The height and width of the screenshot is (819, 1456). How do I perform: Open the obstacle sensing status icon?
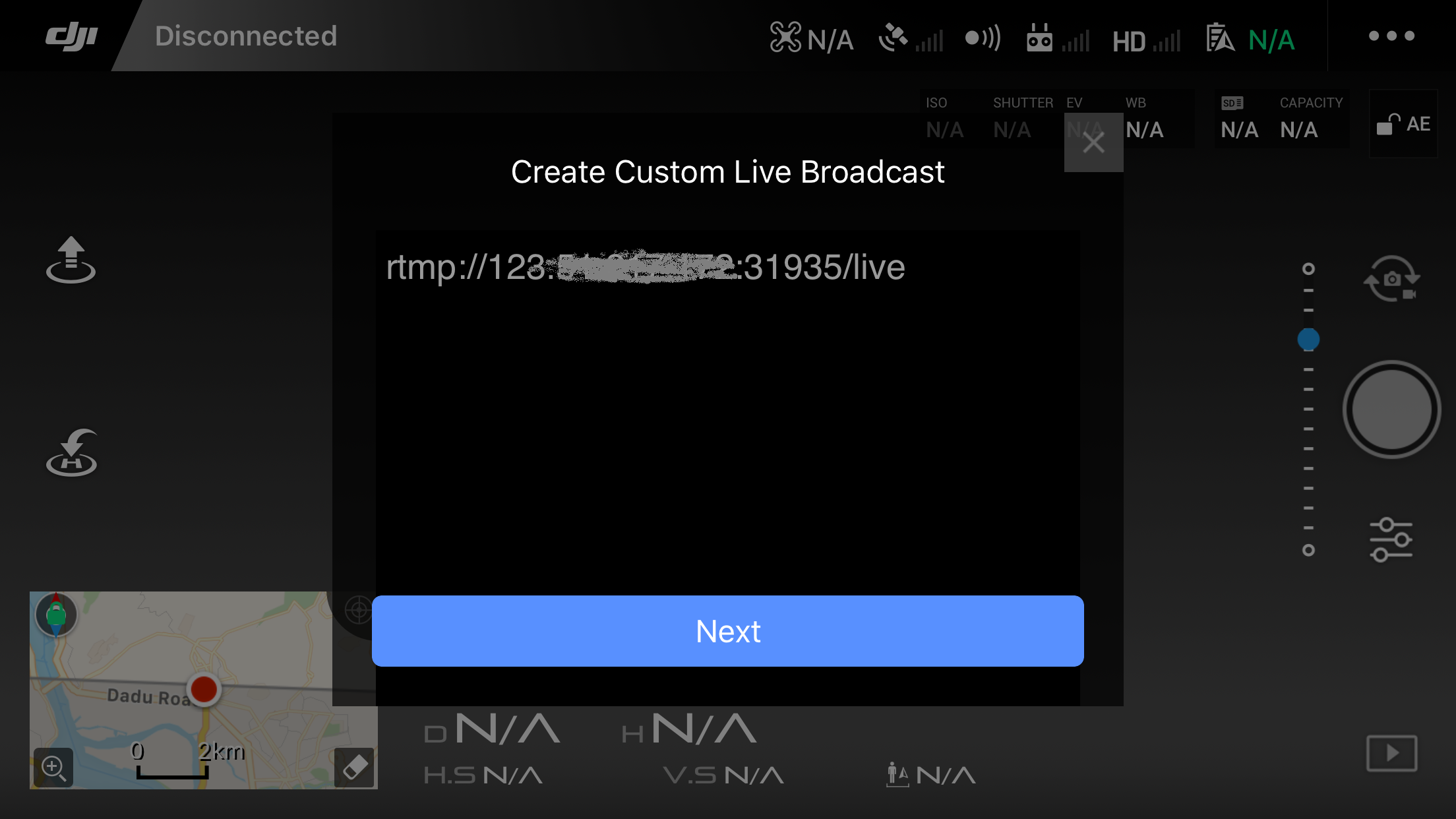pos(982,38)
